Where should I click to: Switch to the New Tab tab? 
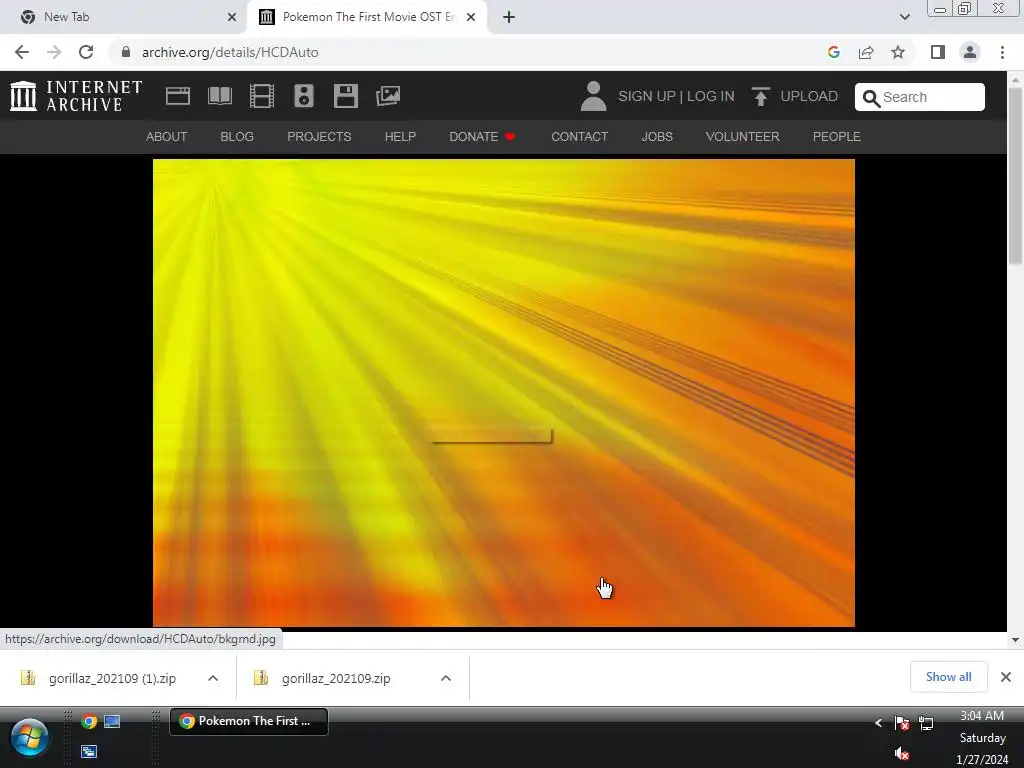[x=123, y=17]
